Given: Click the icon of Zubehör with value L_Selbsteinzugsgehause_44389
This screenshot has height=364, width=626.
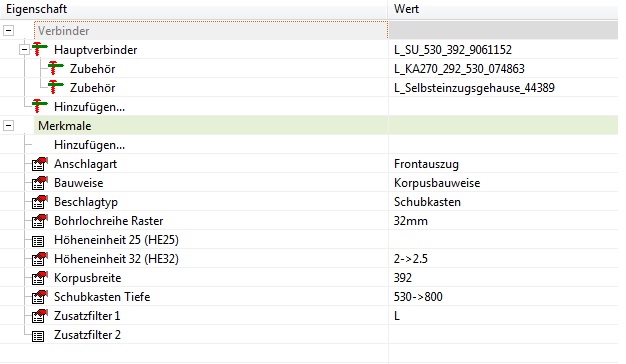Looking at the screenshot, I should (x=55, y=87).
